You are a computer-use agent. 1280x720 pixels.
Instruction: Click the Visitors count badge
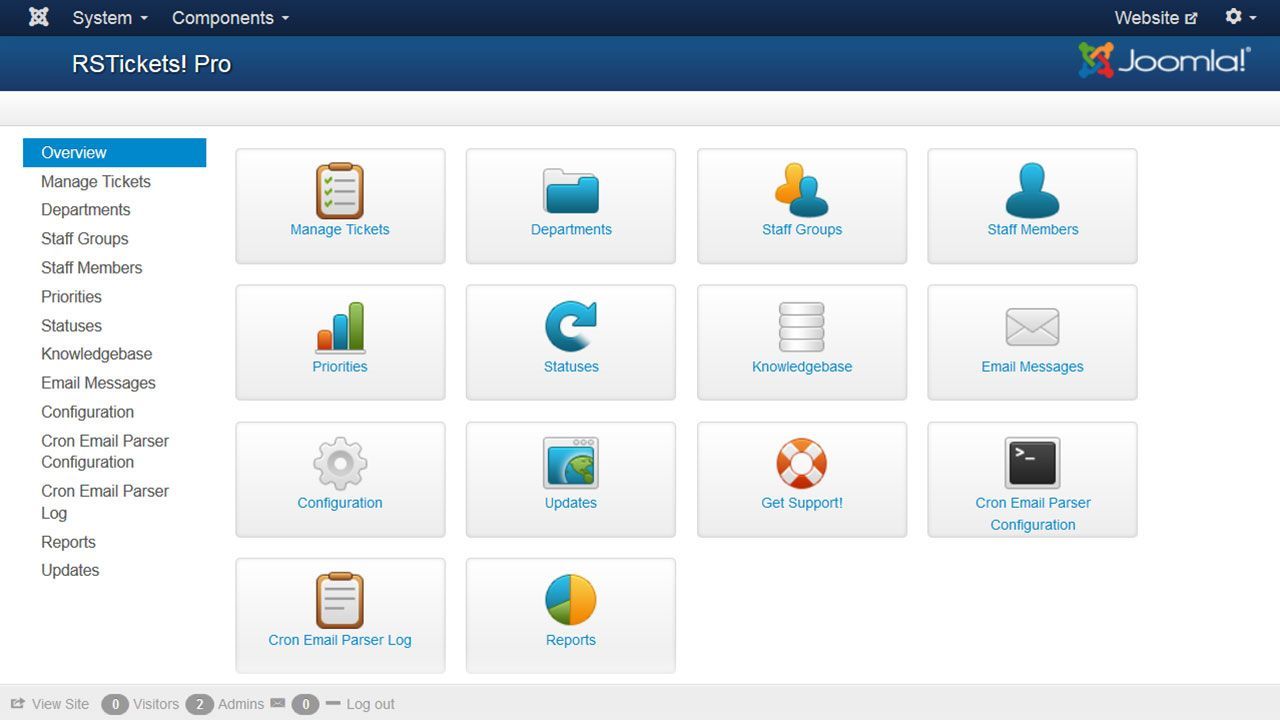(115, 704)
